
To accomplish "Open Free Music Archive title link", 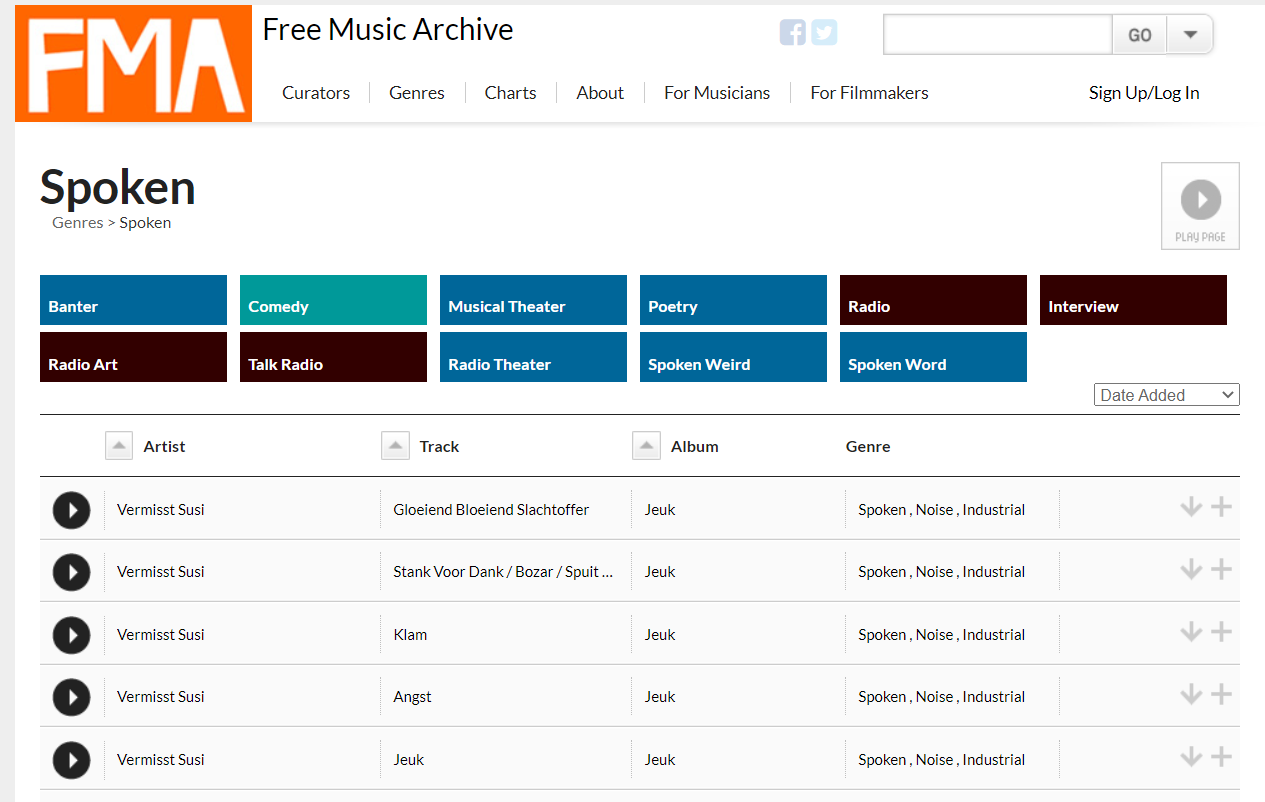I will point(388,30).
